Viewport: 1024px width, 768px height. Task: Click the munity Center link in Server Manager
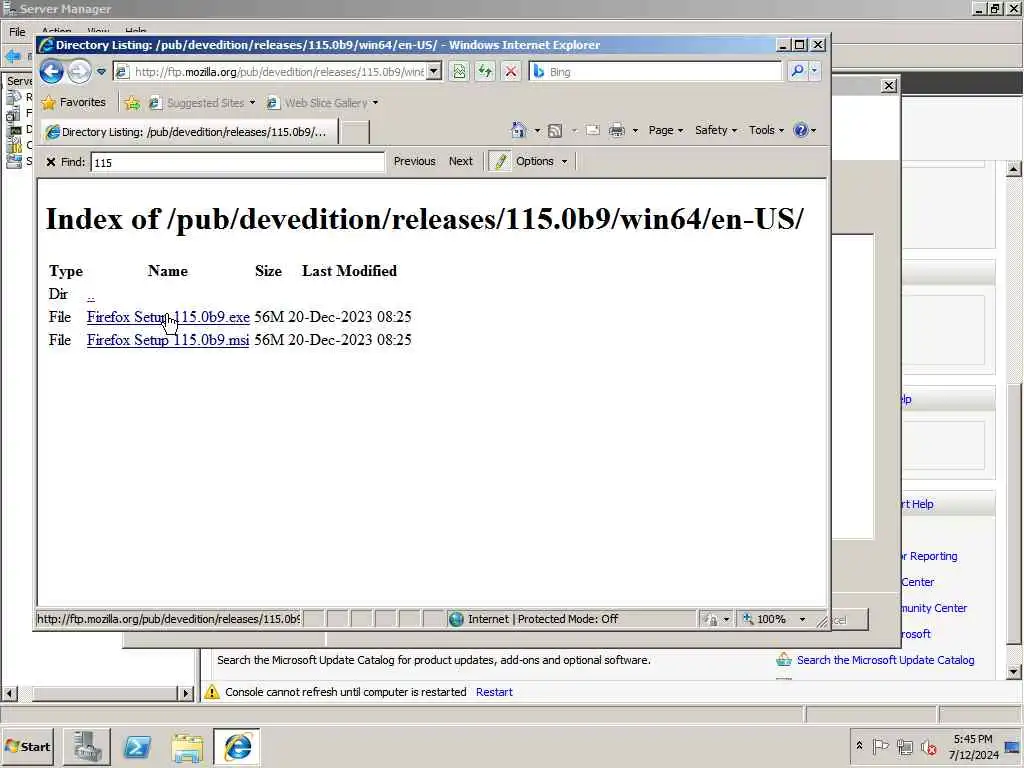click(934, 608)
